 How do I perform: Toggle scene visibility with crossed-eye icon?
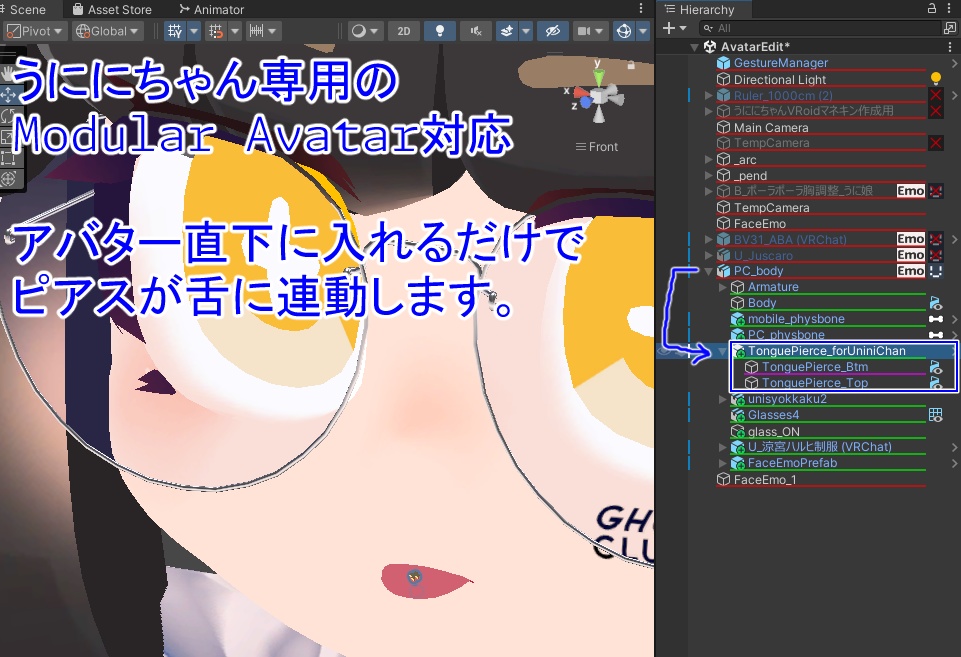pos(553,31)
